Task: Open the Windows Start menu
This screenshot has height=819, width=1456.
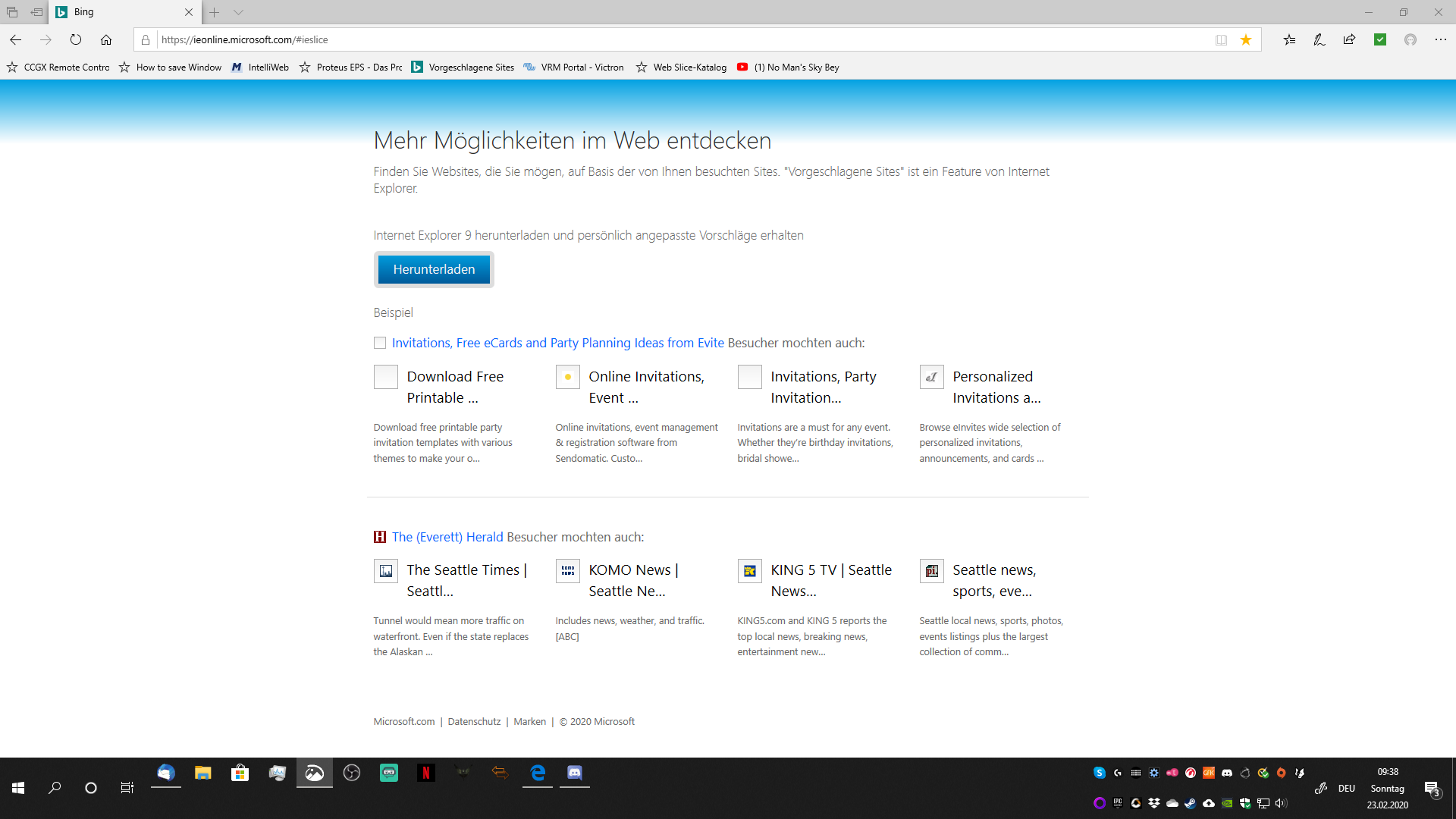Action: coord(18,788)
